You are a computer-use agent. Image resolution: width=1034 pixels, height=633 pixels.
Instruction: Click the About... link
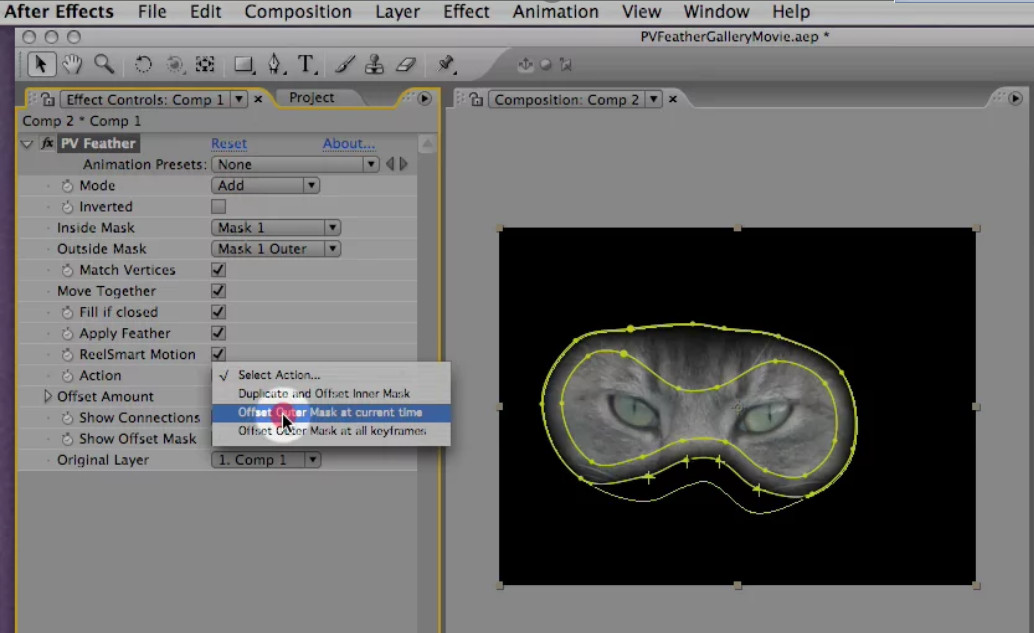(349, 143)
